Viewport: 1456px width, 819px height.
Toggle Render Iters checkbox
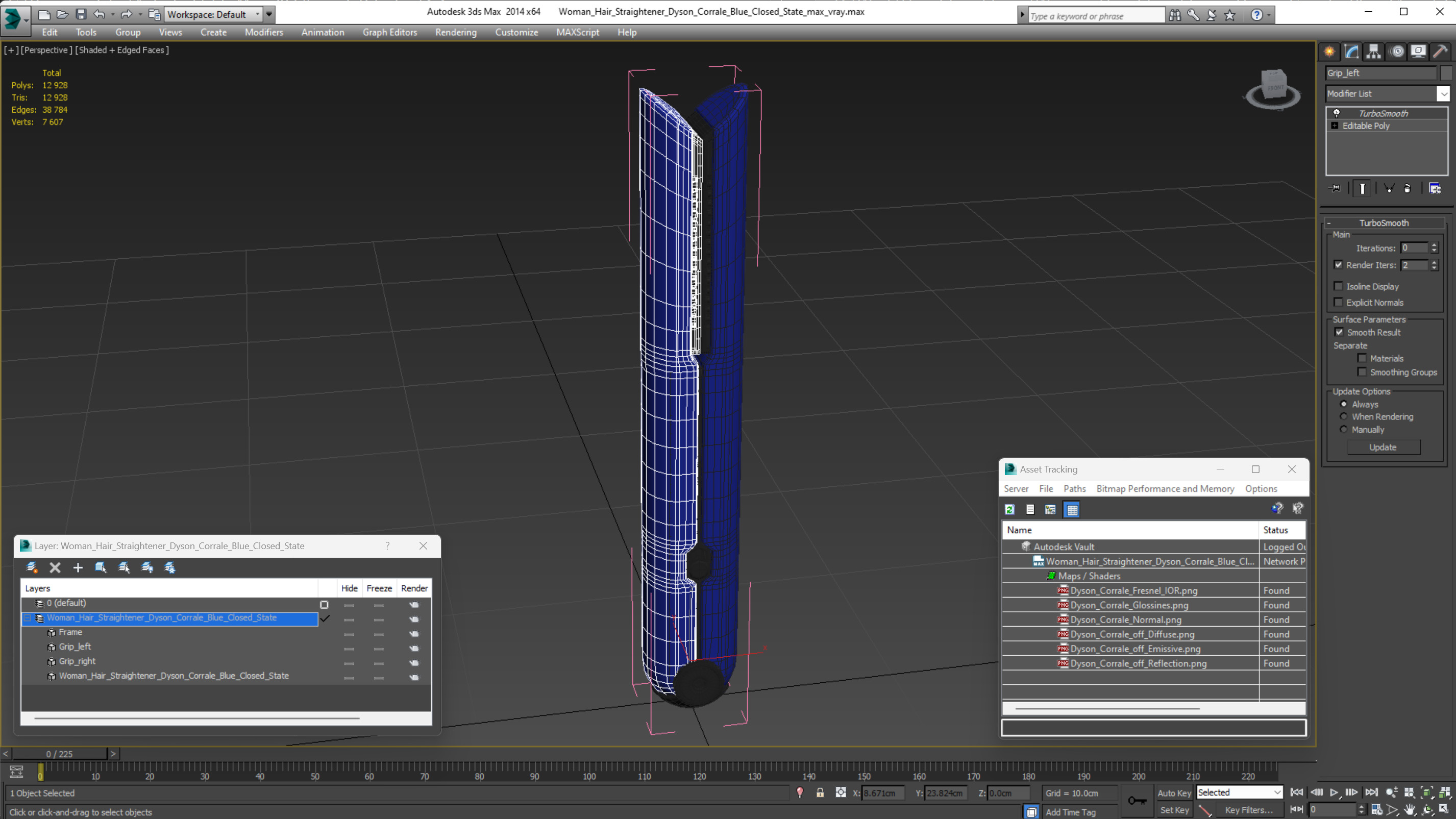pos(1339,264)
